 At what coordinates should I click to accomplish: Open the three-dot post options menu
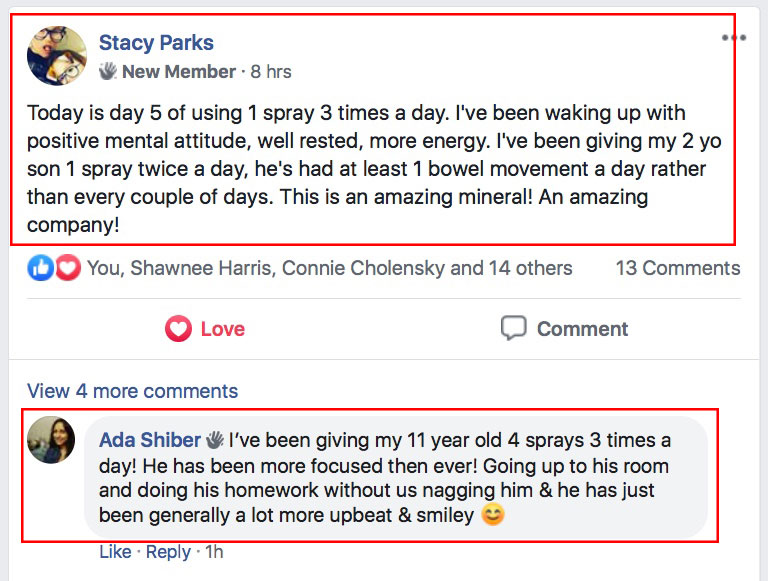[x=733, y=38]
